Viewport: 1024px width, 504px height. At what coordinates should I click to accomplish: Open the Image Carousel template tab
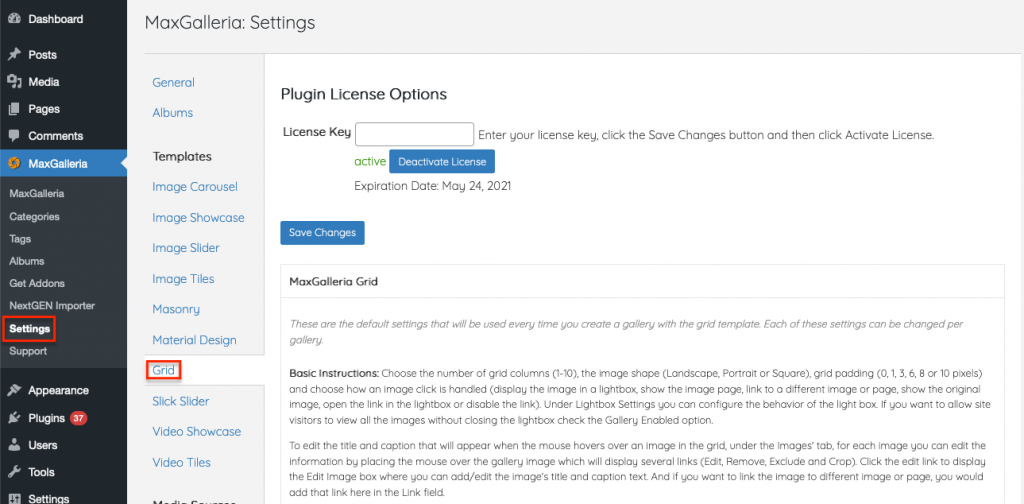[x=195, y=187]
